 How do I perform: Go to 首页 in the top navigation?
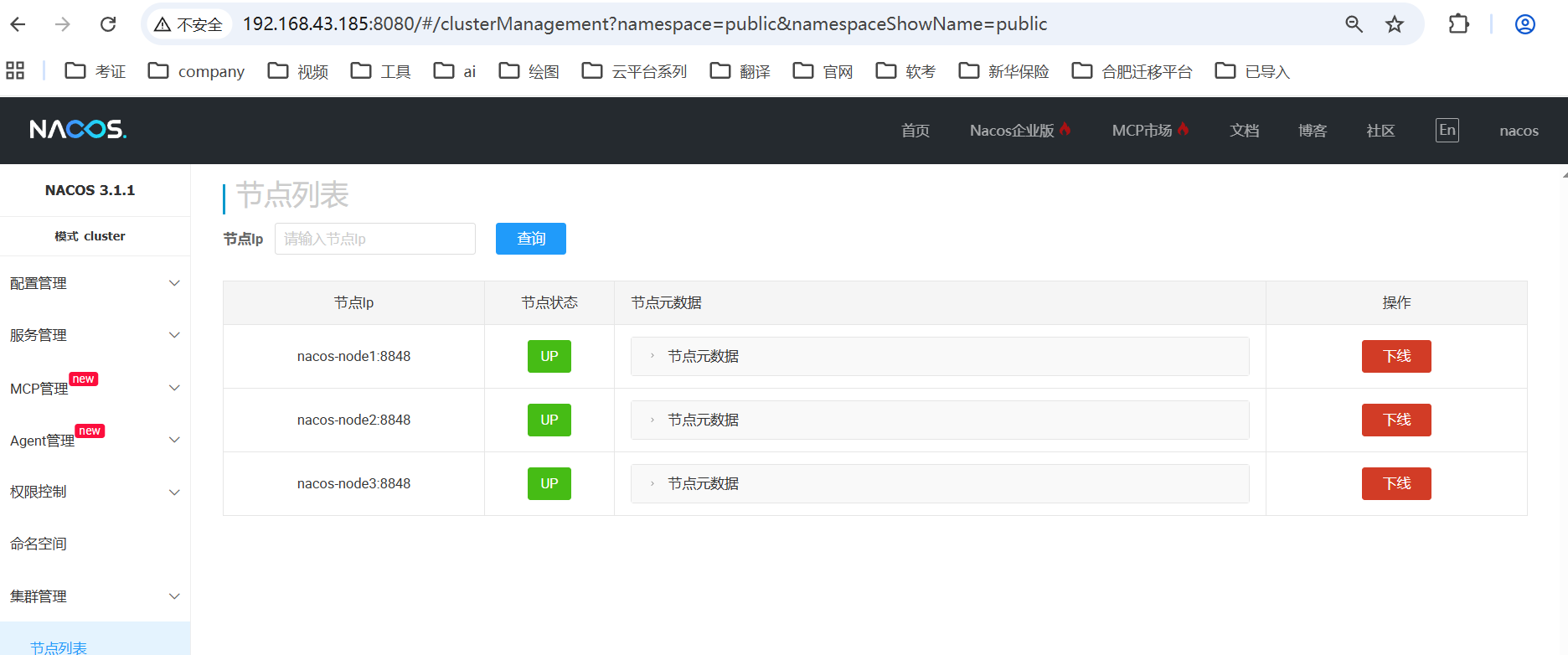[916, 131]
